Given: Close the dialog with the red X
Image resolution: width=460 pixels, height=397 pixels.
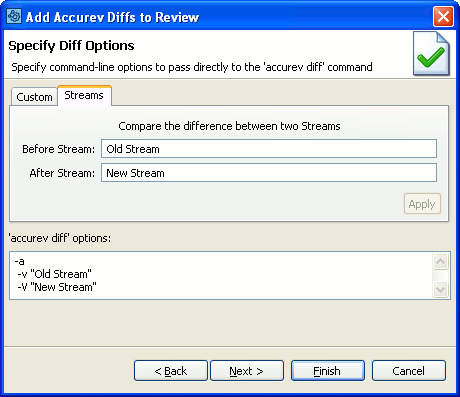Looking at the screenshot, I should 443,16.
